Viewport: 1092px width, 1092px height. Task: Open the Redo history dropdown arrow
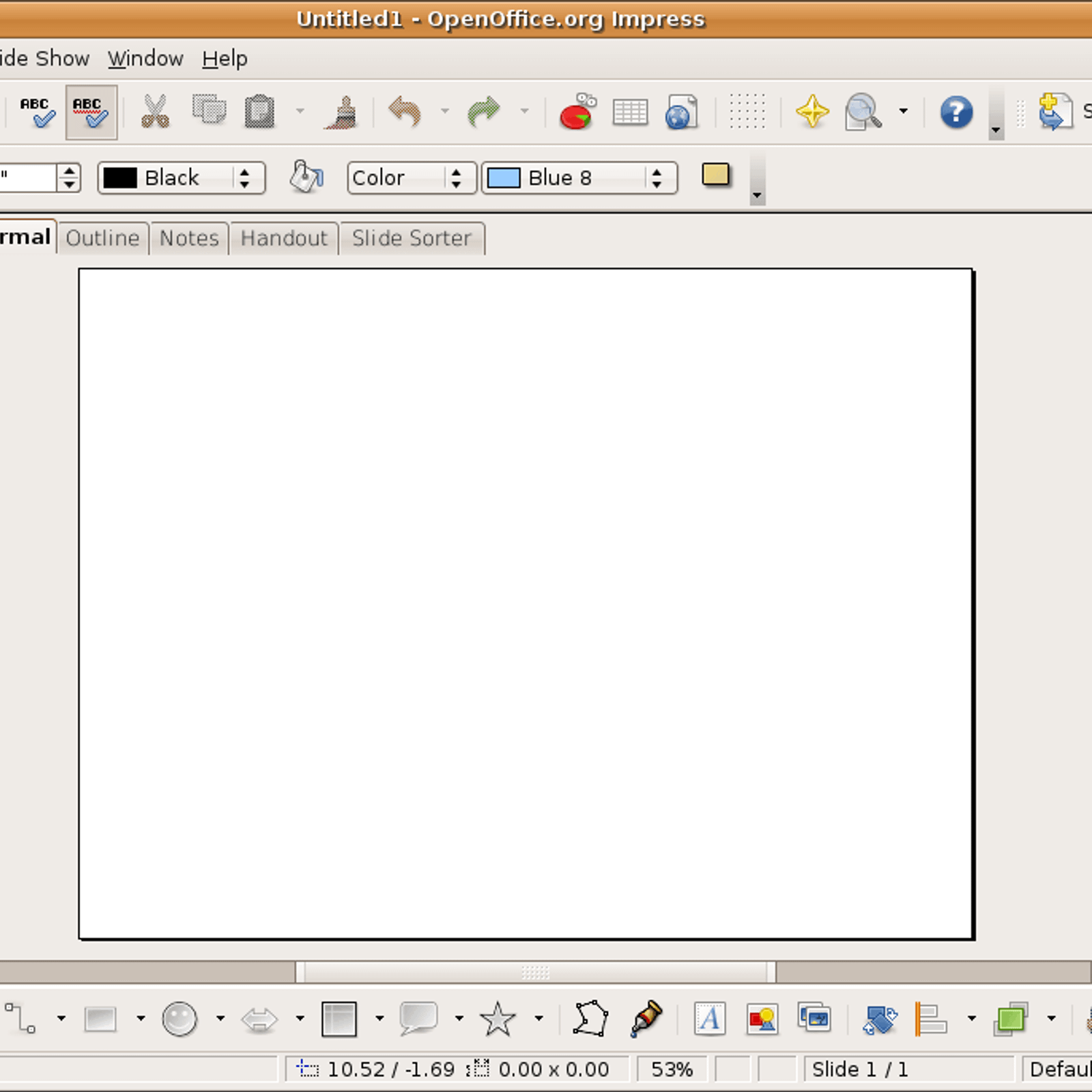click(524, 111)
